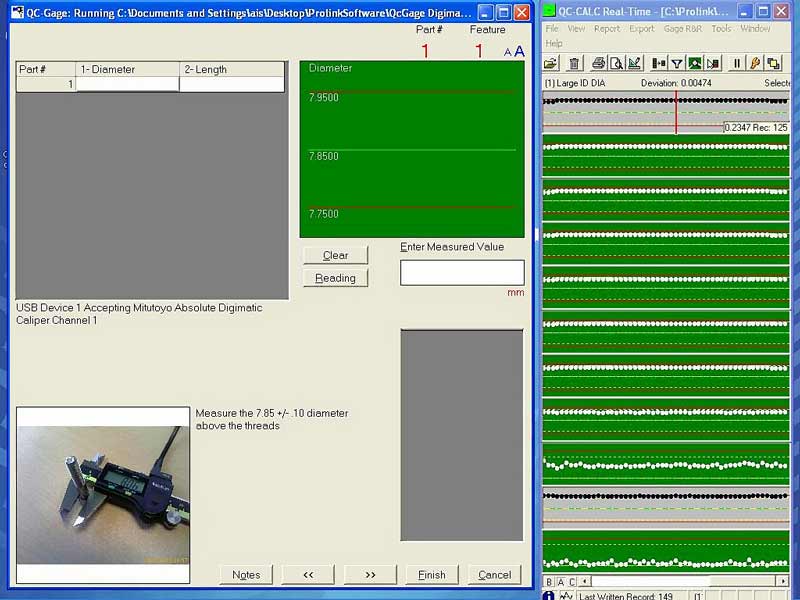
Task: Open print preview via magnifier page icon
Action: pyautogui.click(x=616, y=63)
